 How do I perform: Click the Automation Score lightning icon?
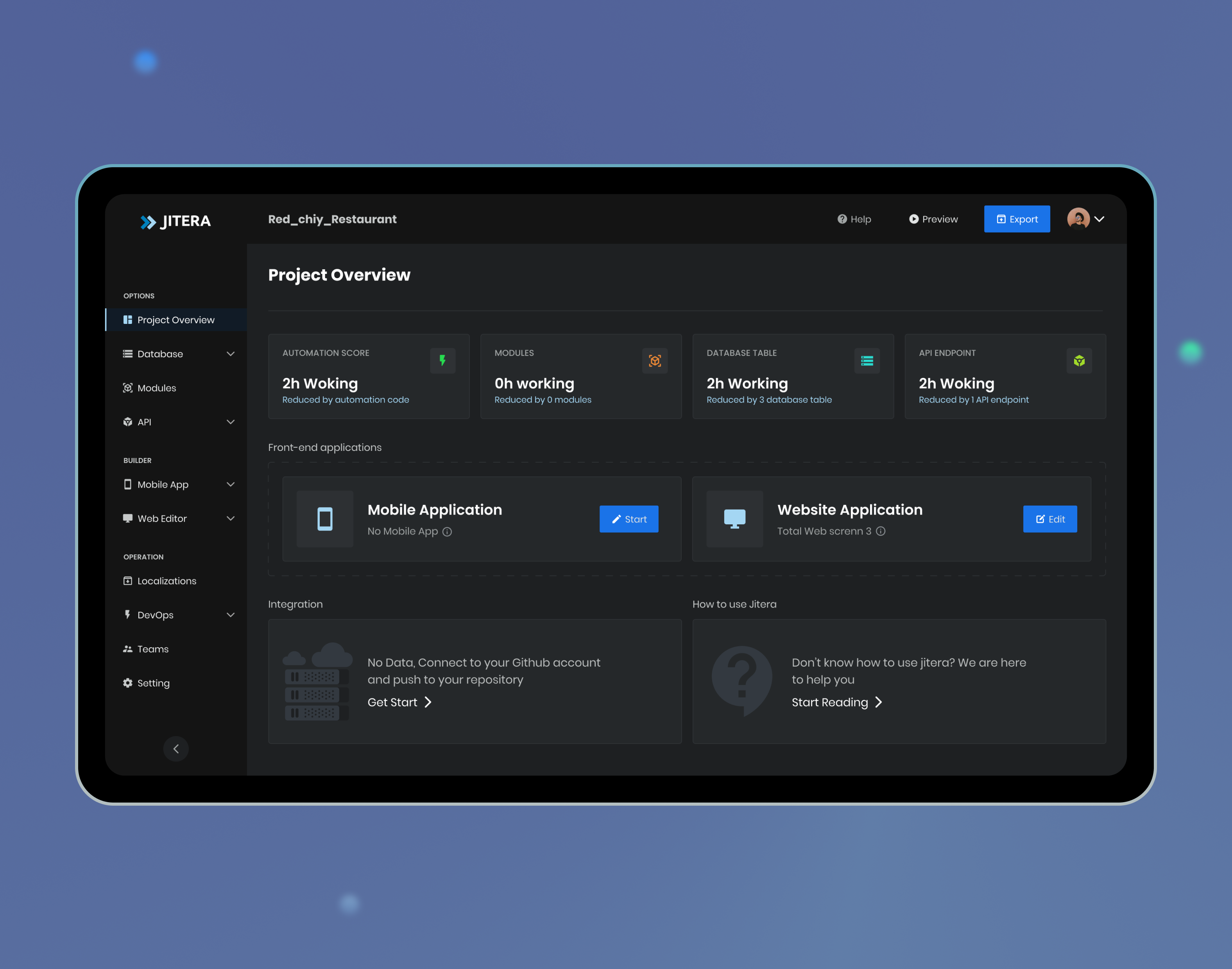click(442, 360)
